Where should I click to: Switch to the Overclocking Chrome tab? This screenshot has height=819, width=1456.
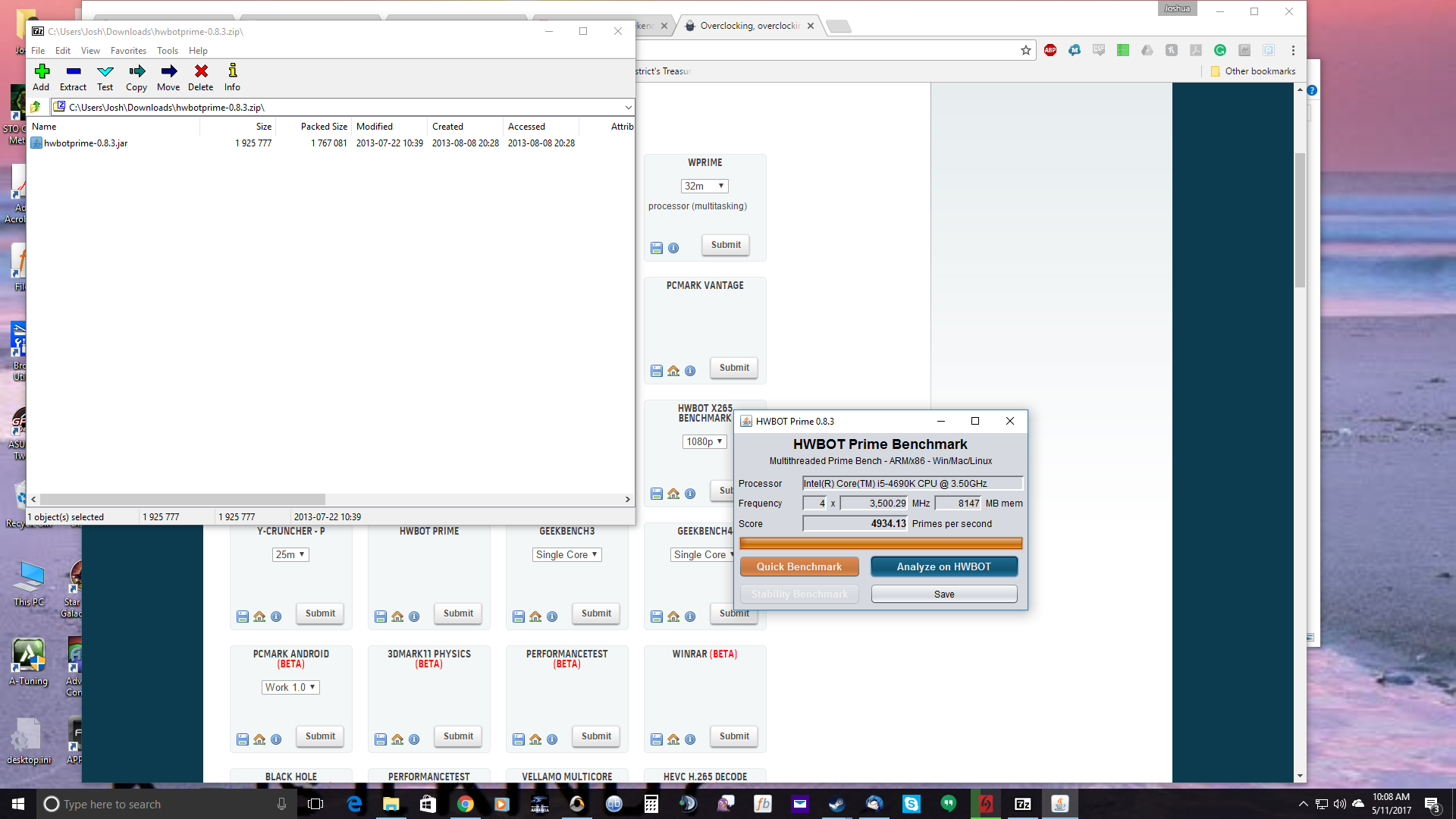tap(748, 26)
